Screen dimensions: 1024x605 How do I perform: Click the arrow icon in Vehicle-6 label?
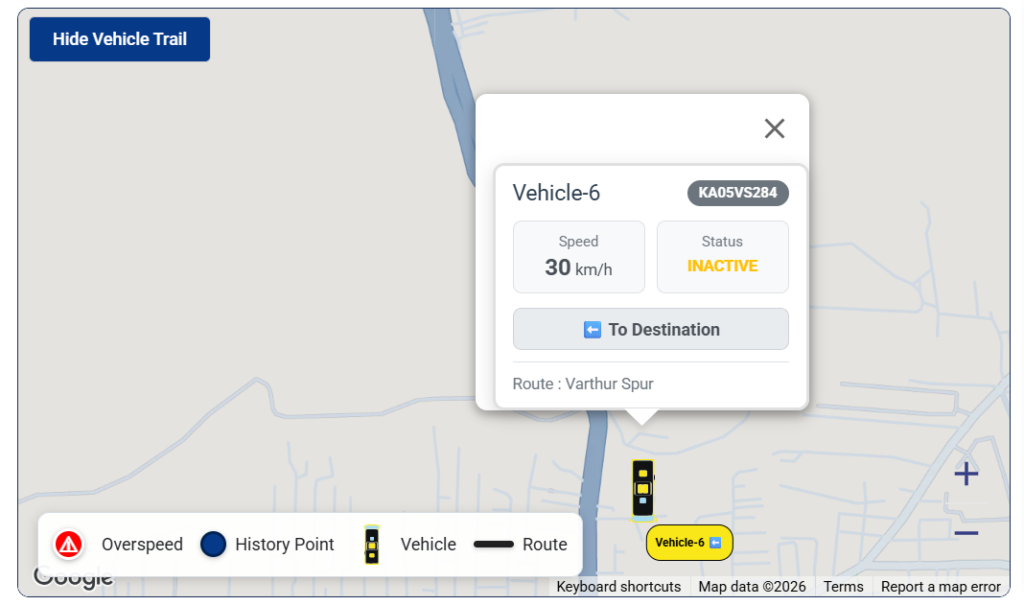715,543
